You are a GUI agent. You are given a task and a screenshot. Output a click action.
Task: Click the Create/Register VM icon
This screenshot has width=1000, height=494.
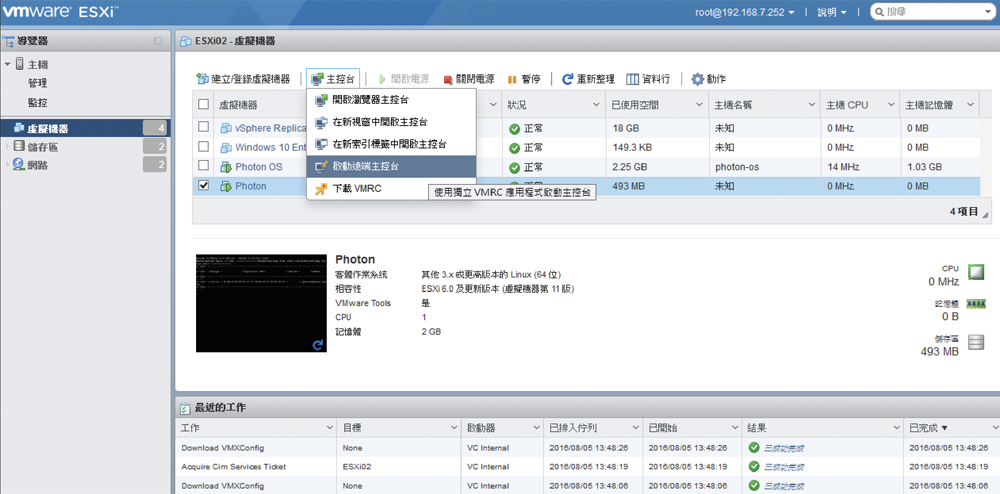coord(202,79)
